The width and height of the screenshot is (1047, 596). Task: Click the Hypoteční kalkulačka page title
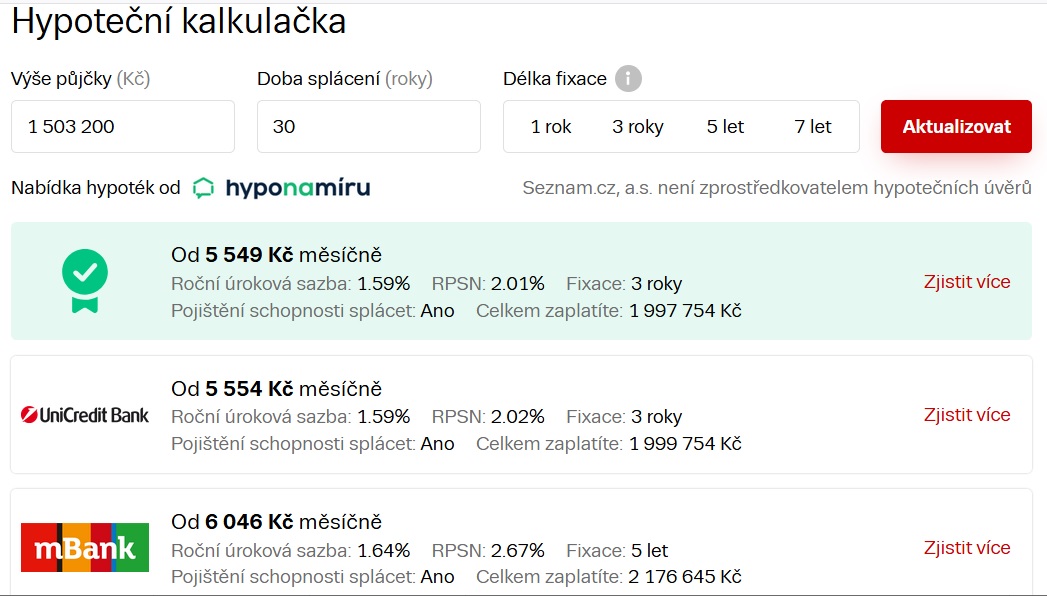(179, 21)
